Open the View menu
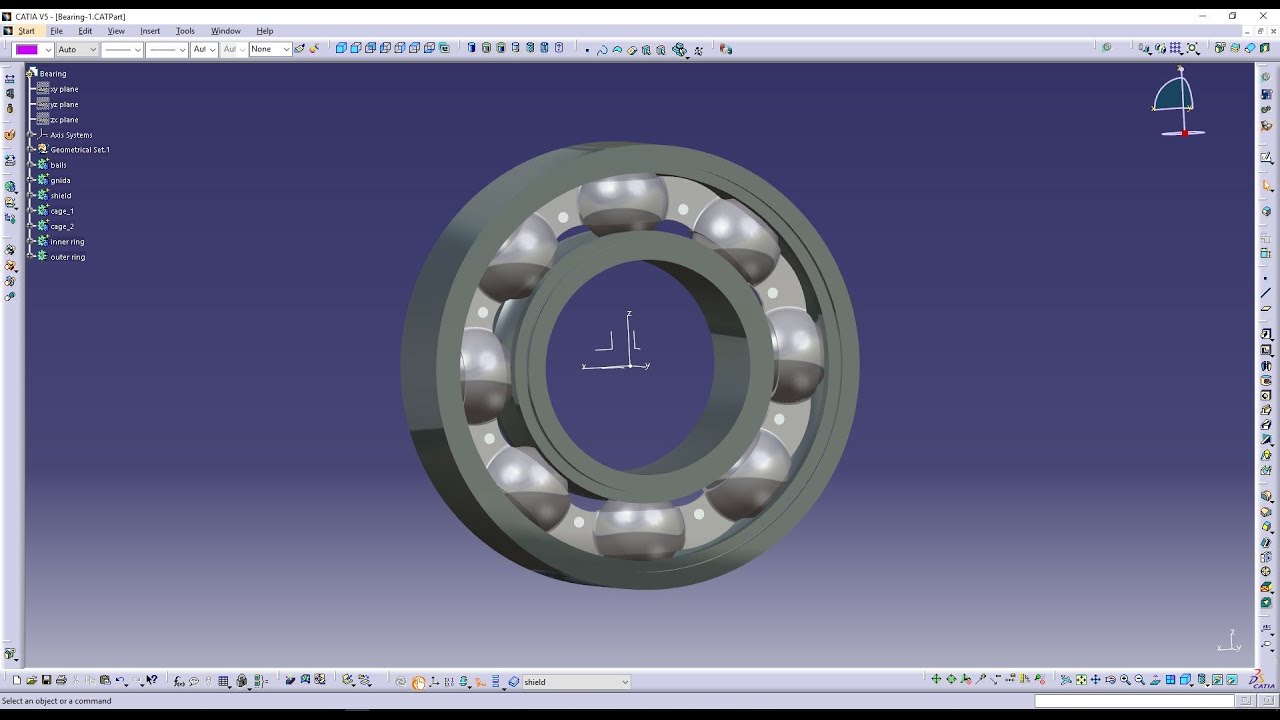1280x720 pixels. pyautogui.click(x=115, y=31)
